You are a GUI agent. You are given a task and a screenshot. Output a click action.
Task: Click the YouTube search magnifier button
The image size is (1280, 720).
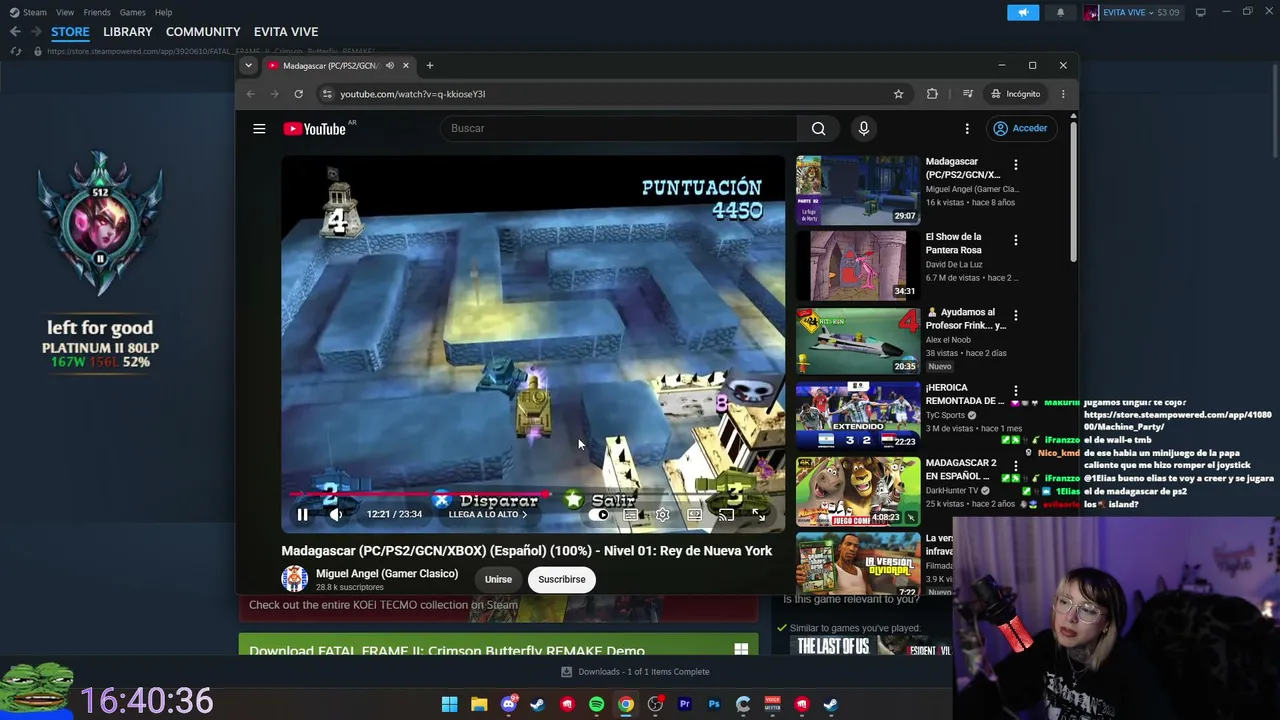(x=818, y=128)
